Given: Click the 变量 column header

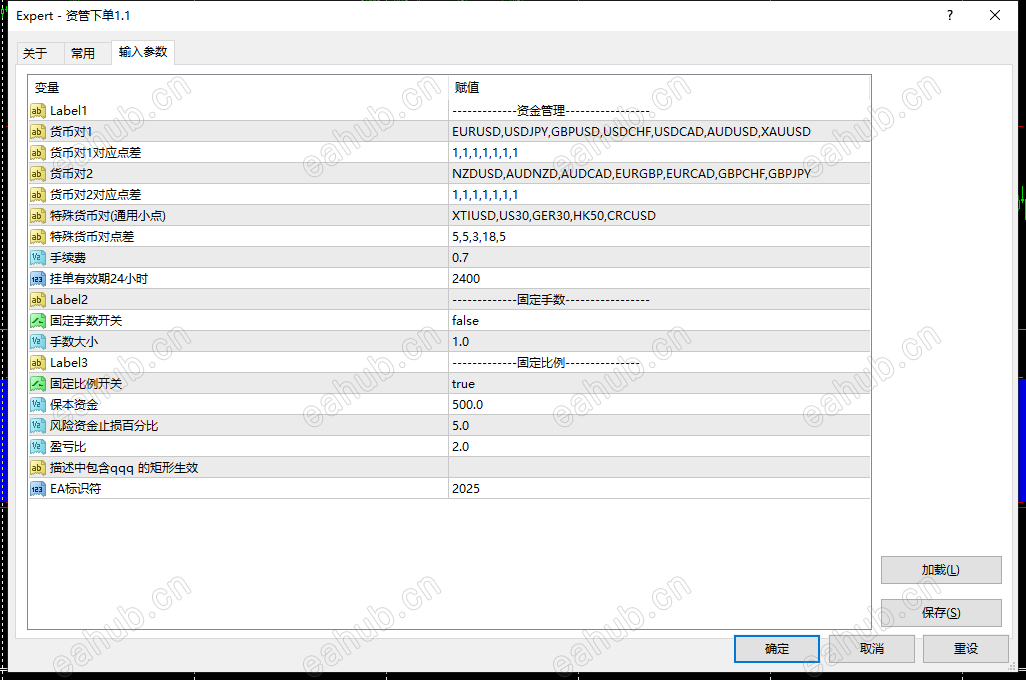Looking at the screenshot, I should 238,87.
